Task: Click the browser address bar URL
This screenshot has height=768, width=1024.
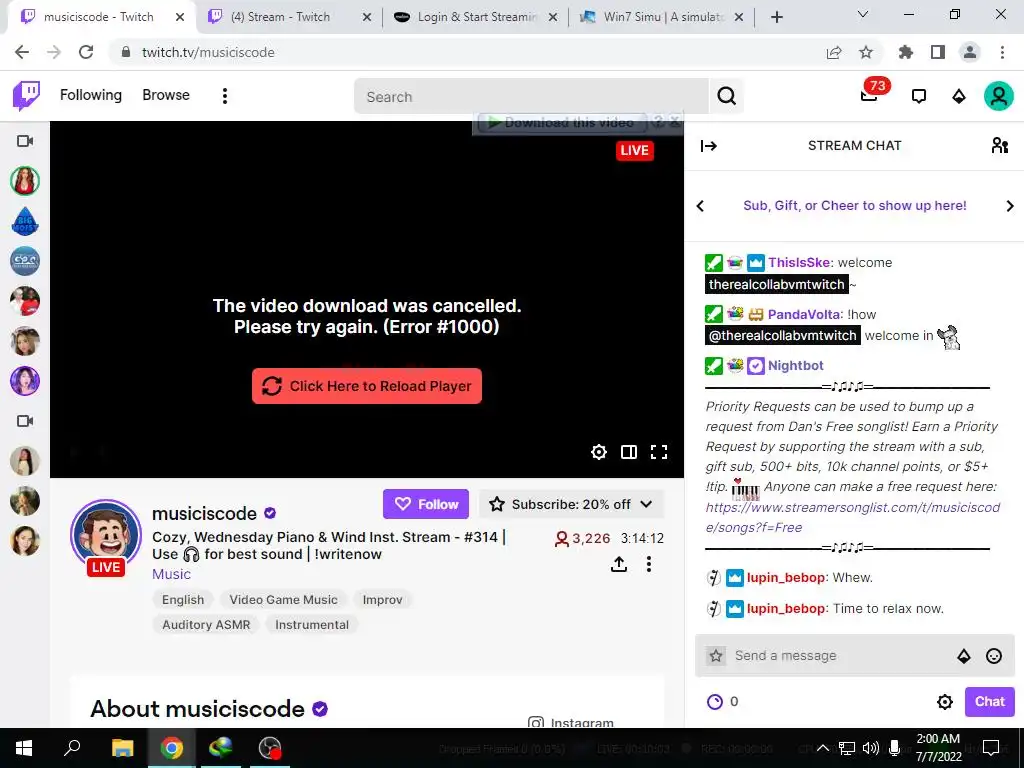Action: coord(208,52)
